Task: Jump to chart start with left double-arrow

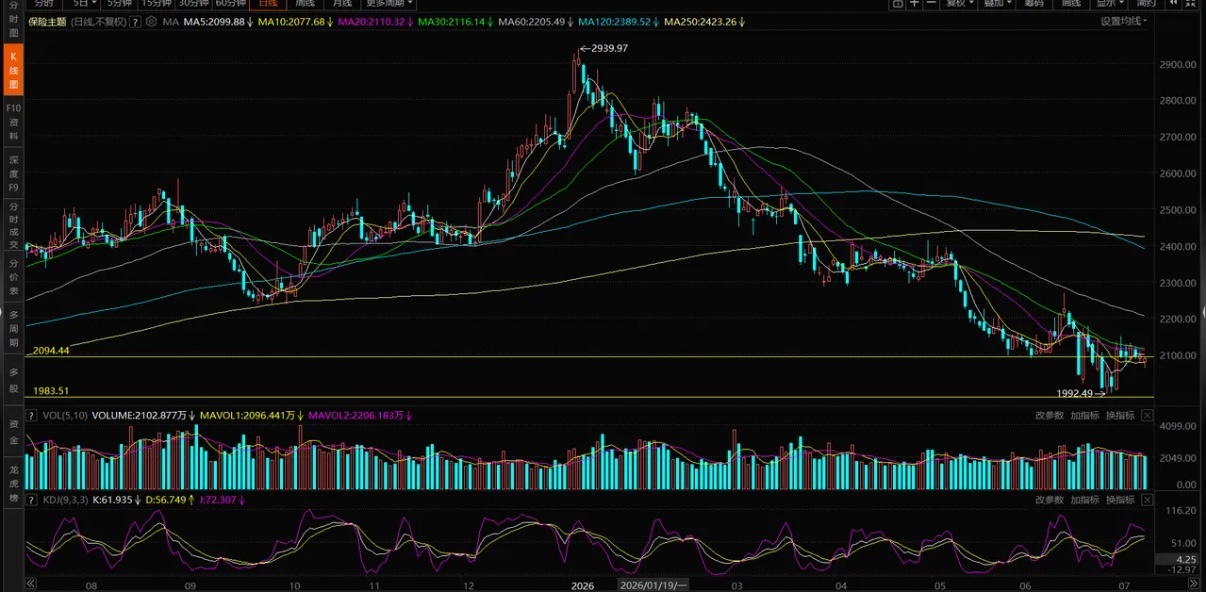Action: point(30,583)
